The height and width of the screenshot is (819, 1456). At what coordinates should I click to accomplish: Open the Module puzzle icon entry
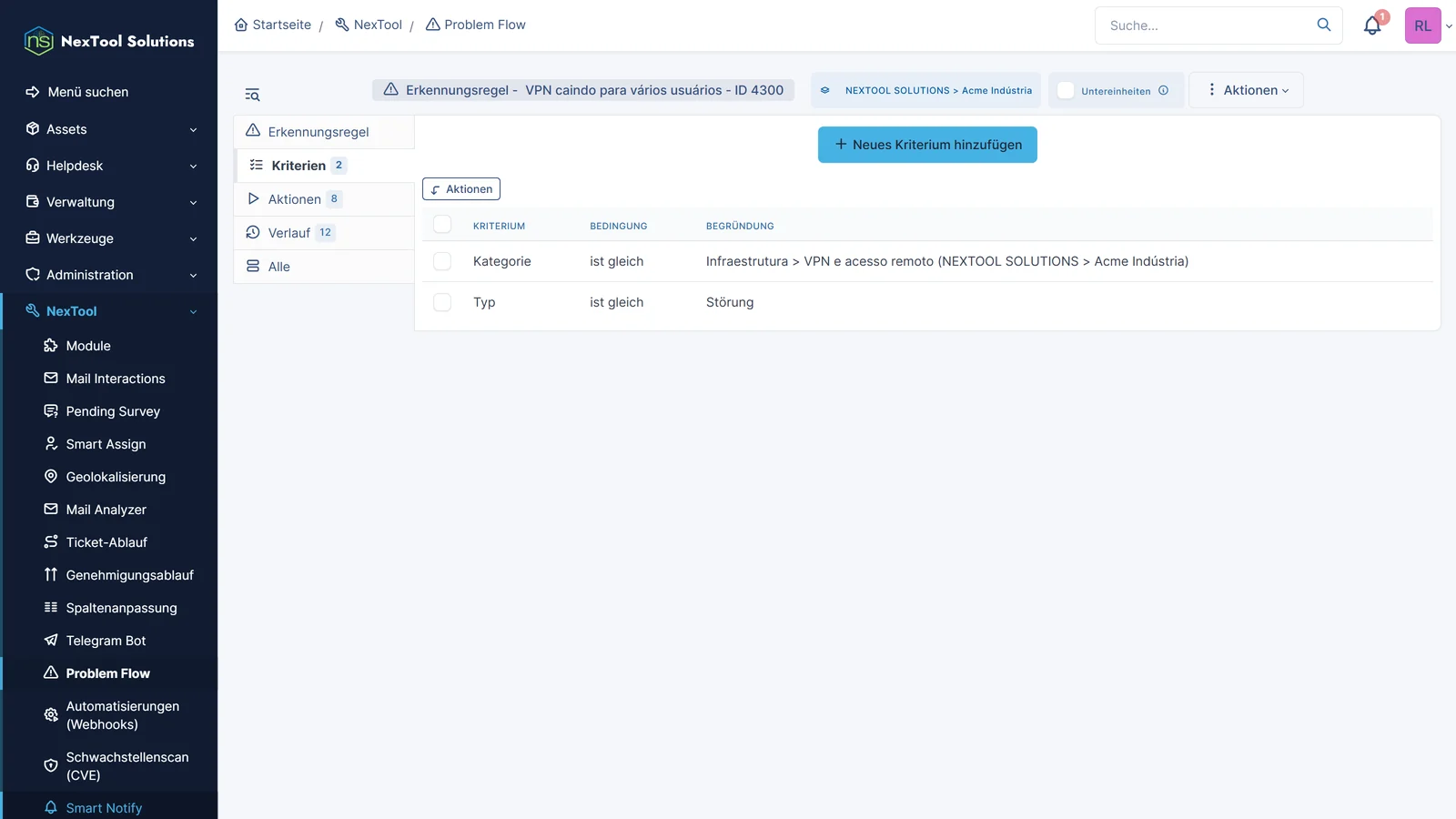coord(51,346)
